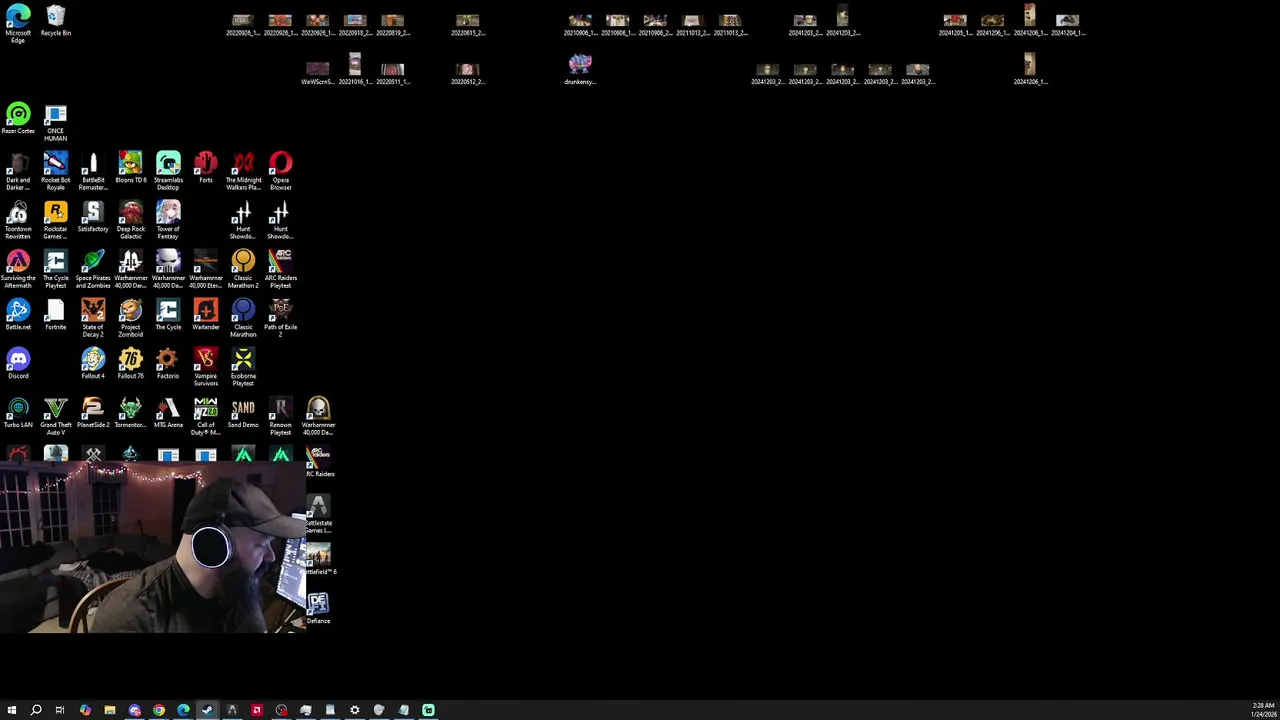Select PlanetSide 2 shortcut
Viewport: 1280px width, 720px height.
93,413
